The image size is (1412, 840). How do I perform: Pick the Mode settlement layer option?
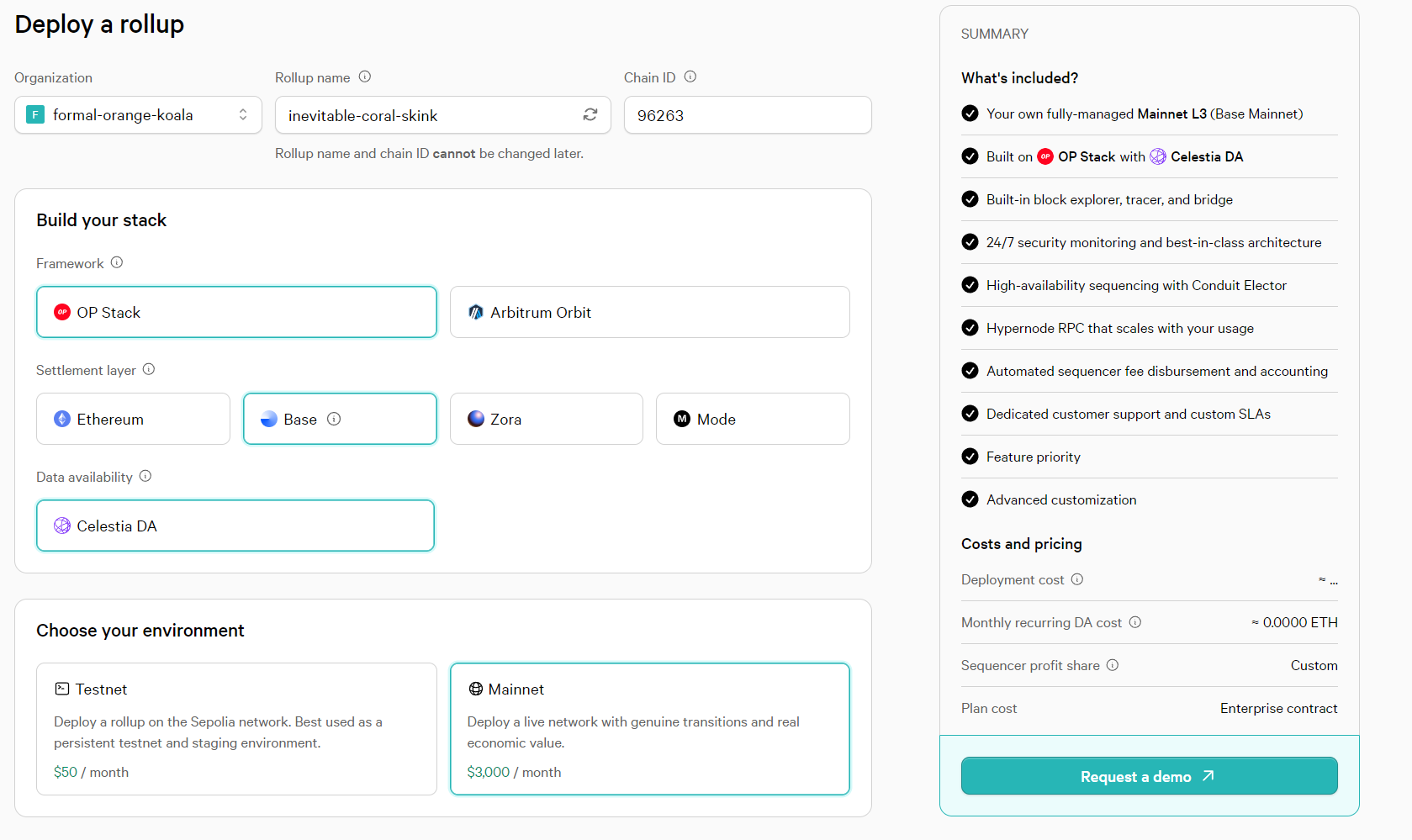[752, 419]
